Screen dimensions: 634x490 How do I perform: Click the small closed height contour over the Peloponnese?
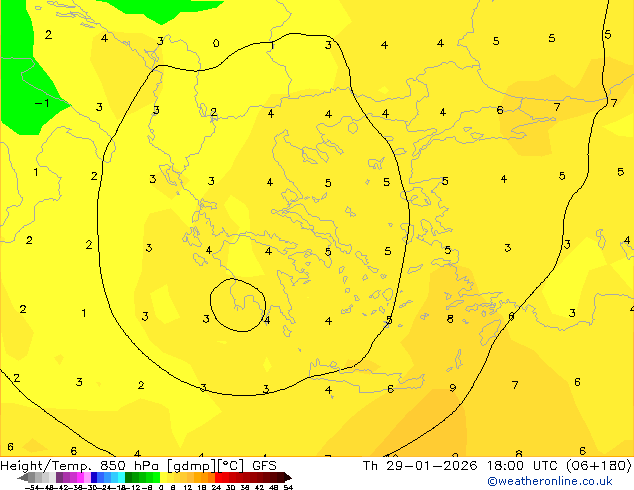[x=238, y=305]
